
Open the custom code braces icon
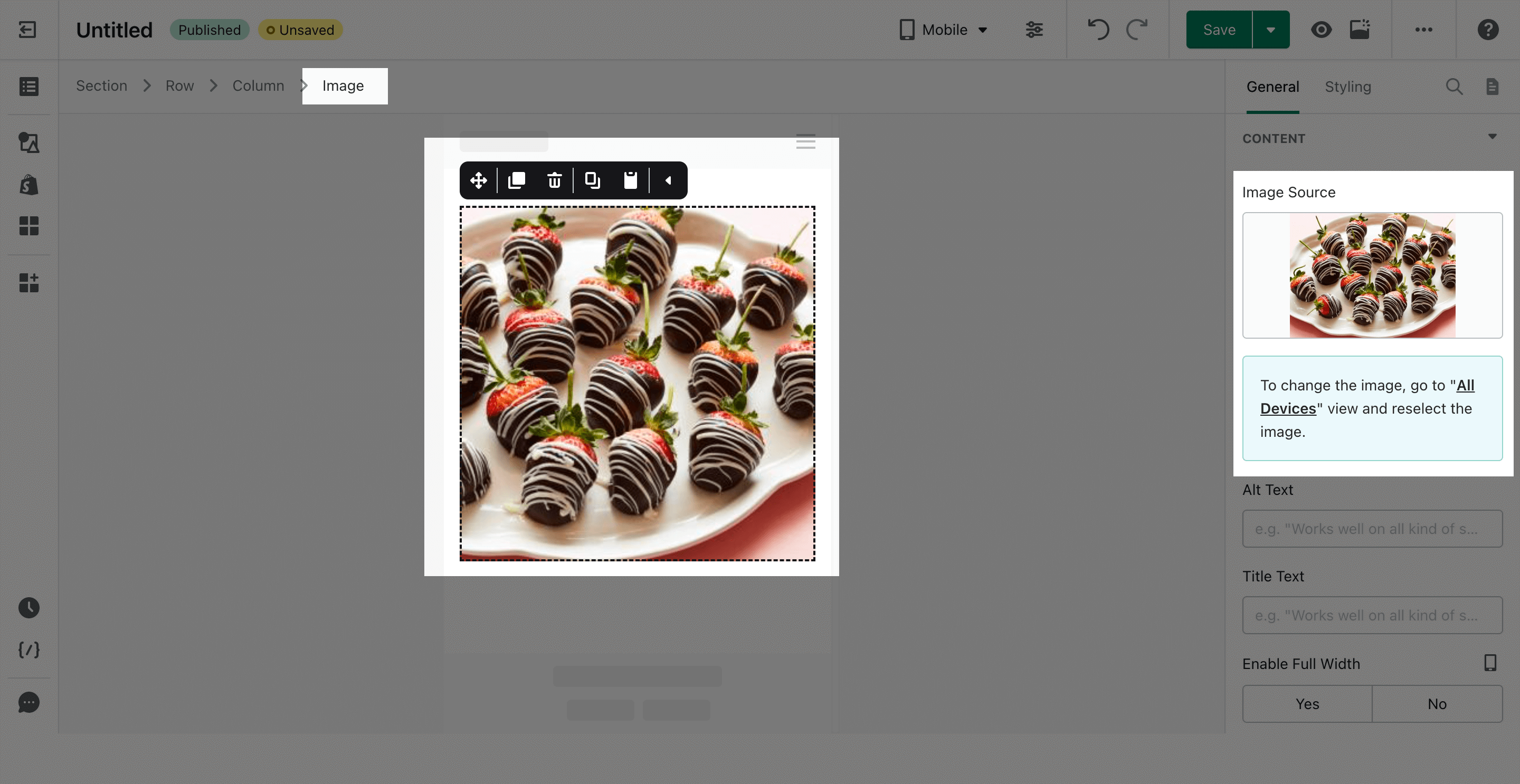tap(29, 649)
